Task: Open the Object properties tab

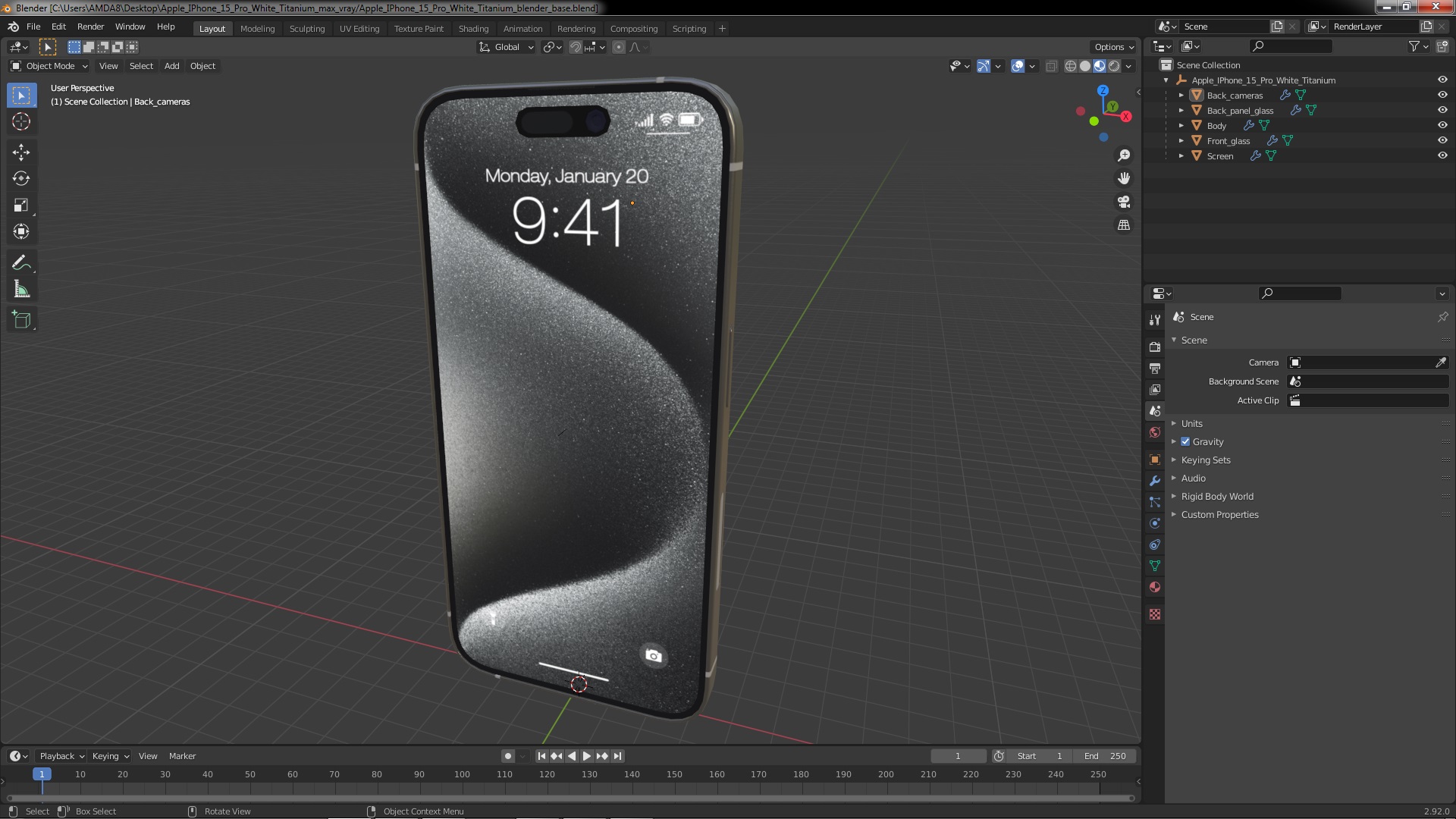Action: coord(1154,460)
